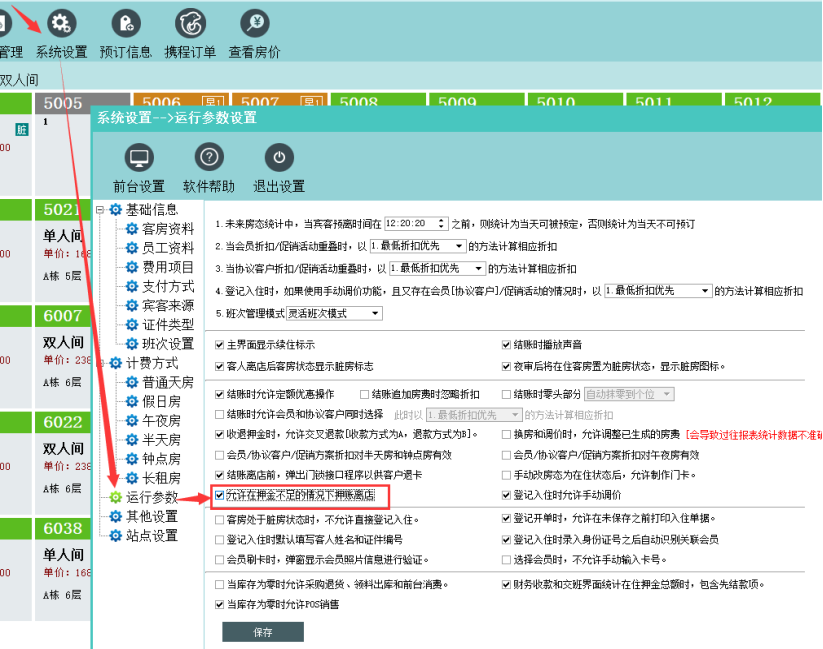823x649 pixels.
Task: Select room 6038 card in background
Action: (63, 569)
